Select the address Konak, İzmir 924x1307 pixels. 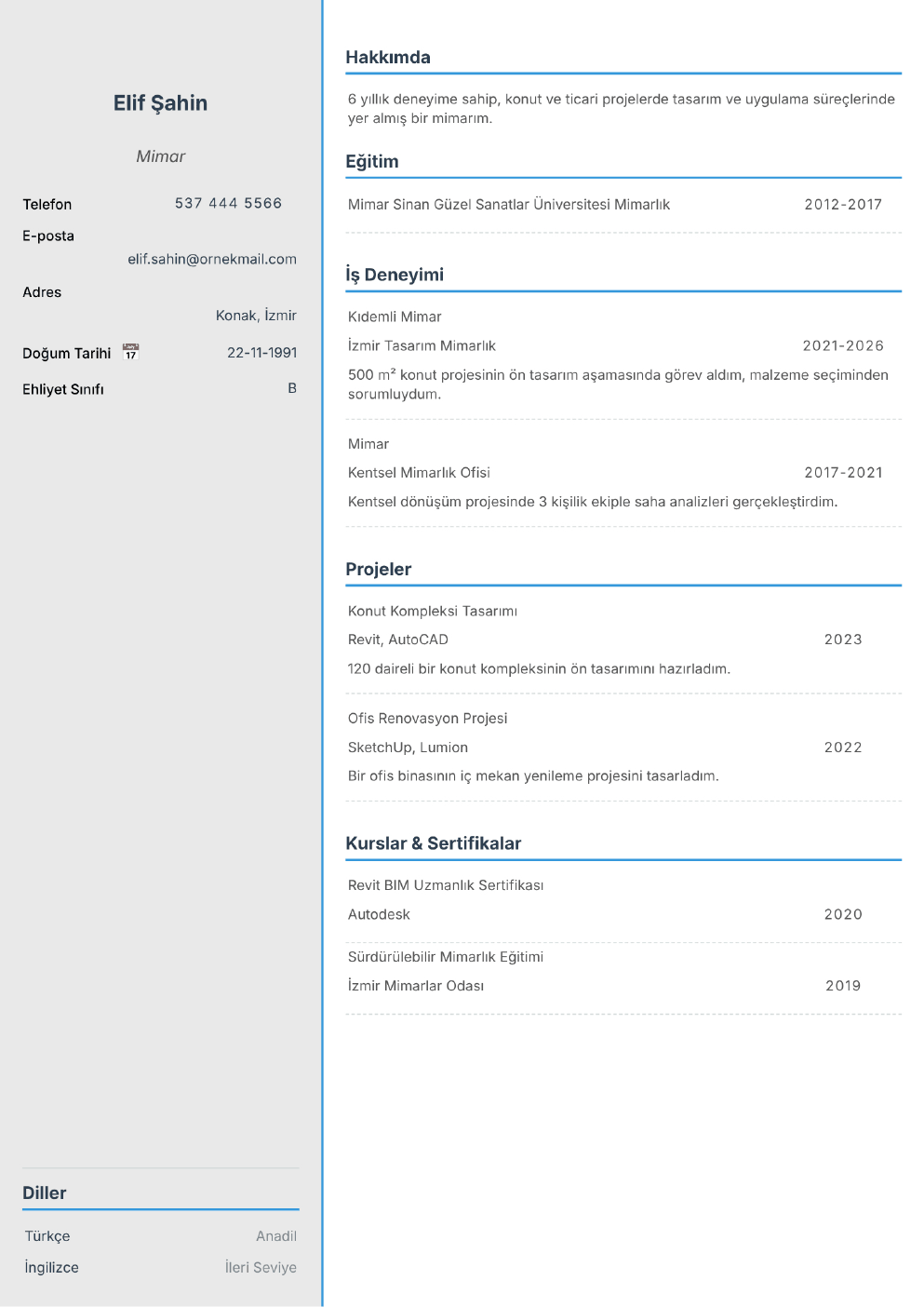click(x=256, y=316)
